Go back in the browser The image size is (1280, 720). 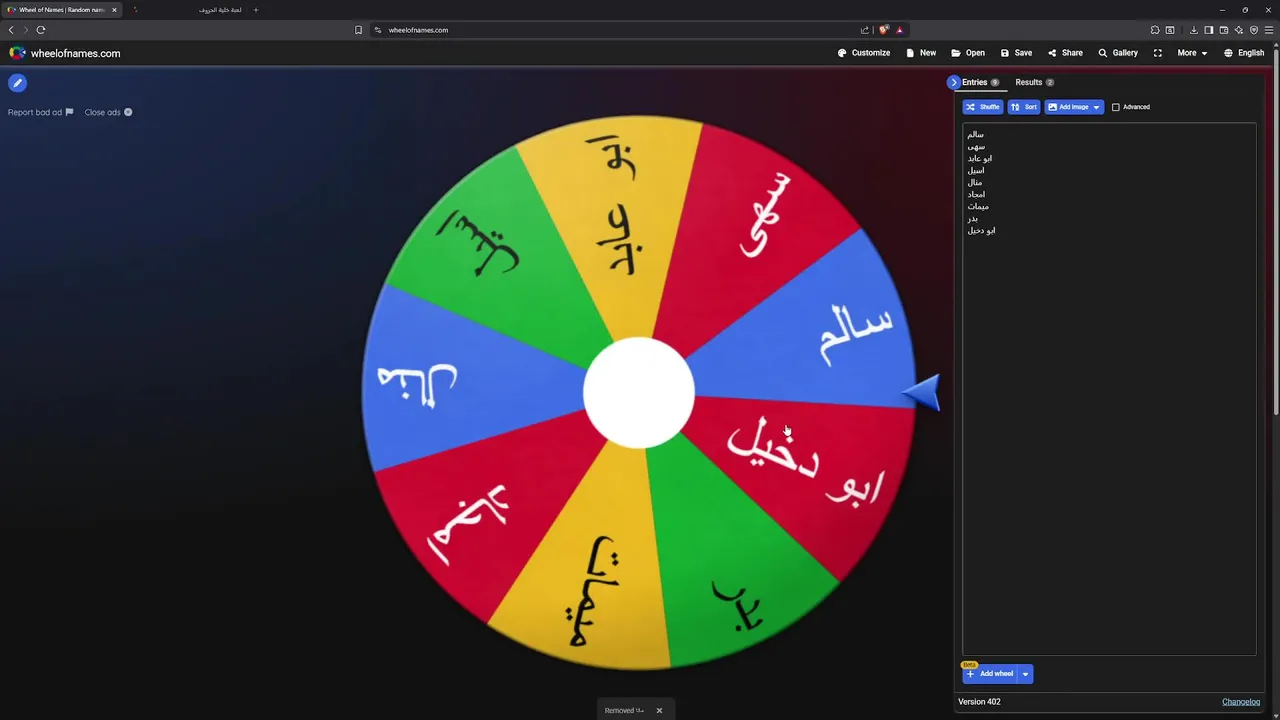pyautogui.click(x=11, y=30)
